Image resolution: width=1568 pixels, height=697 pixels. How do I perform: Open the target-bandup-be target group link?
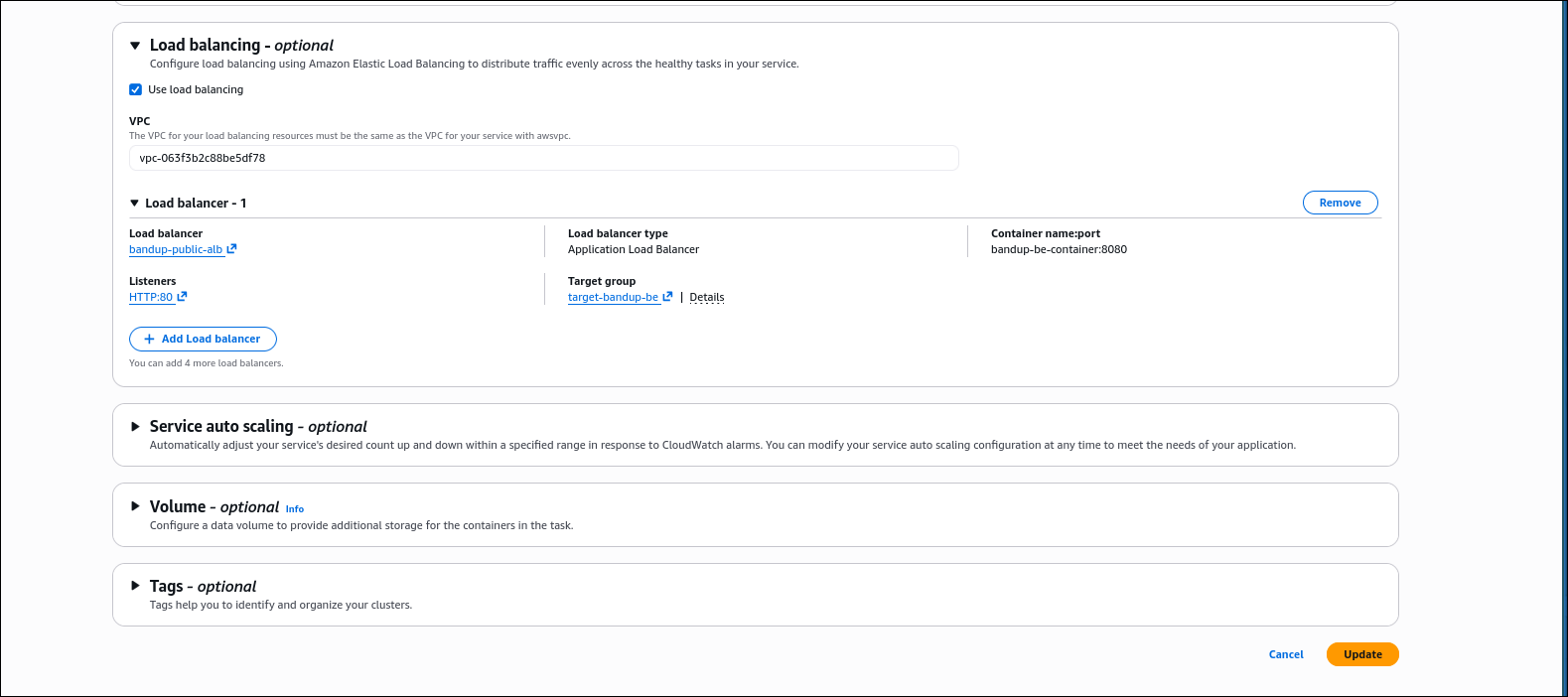click(613, 297)
